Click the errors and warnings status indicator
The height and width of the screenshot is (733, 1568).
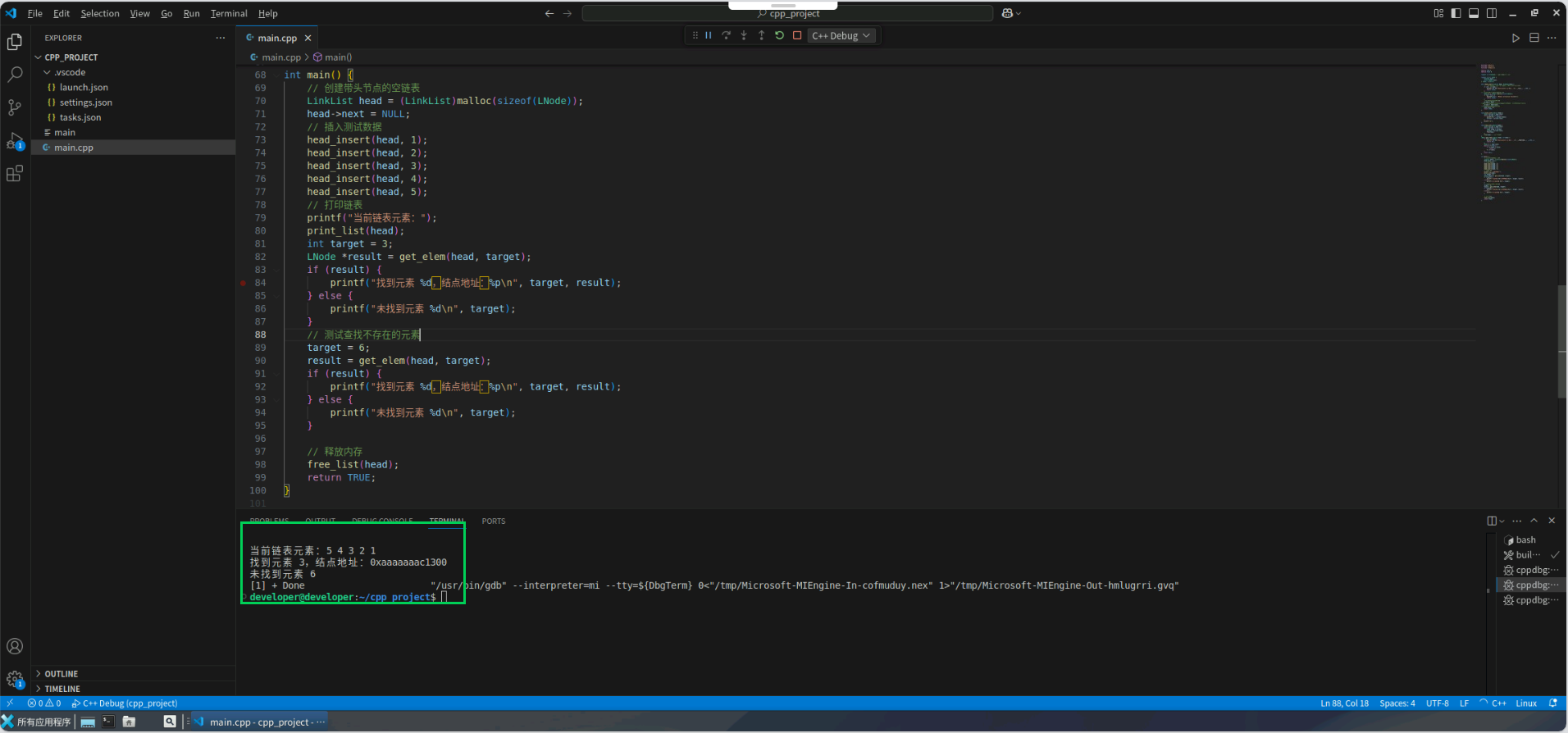coord(44,703)
